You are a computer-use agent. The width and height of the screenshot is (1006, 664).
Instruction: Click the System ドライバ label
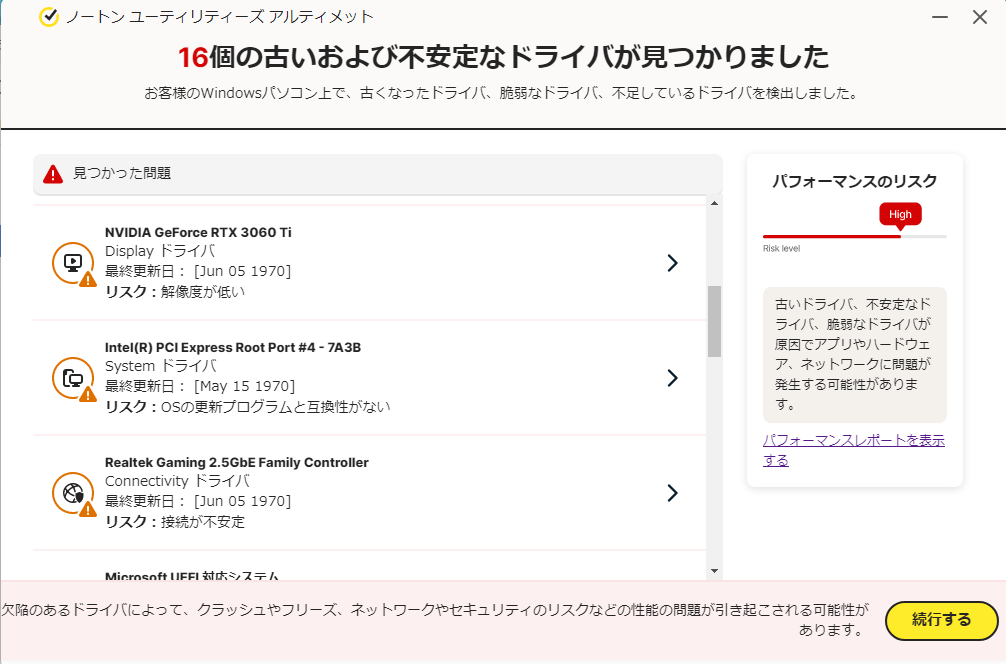(160, 366)
